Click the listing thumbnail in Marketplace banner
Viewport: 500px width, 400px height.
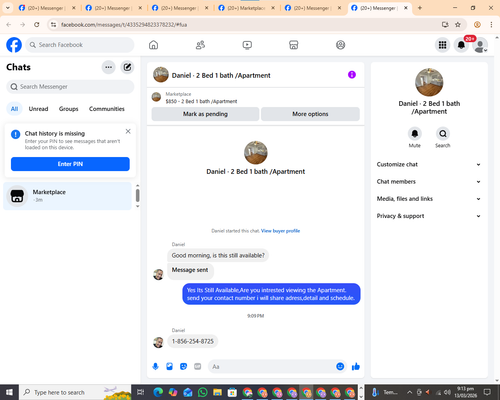click(x=156, y=97)
